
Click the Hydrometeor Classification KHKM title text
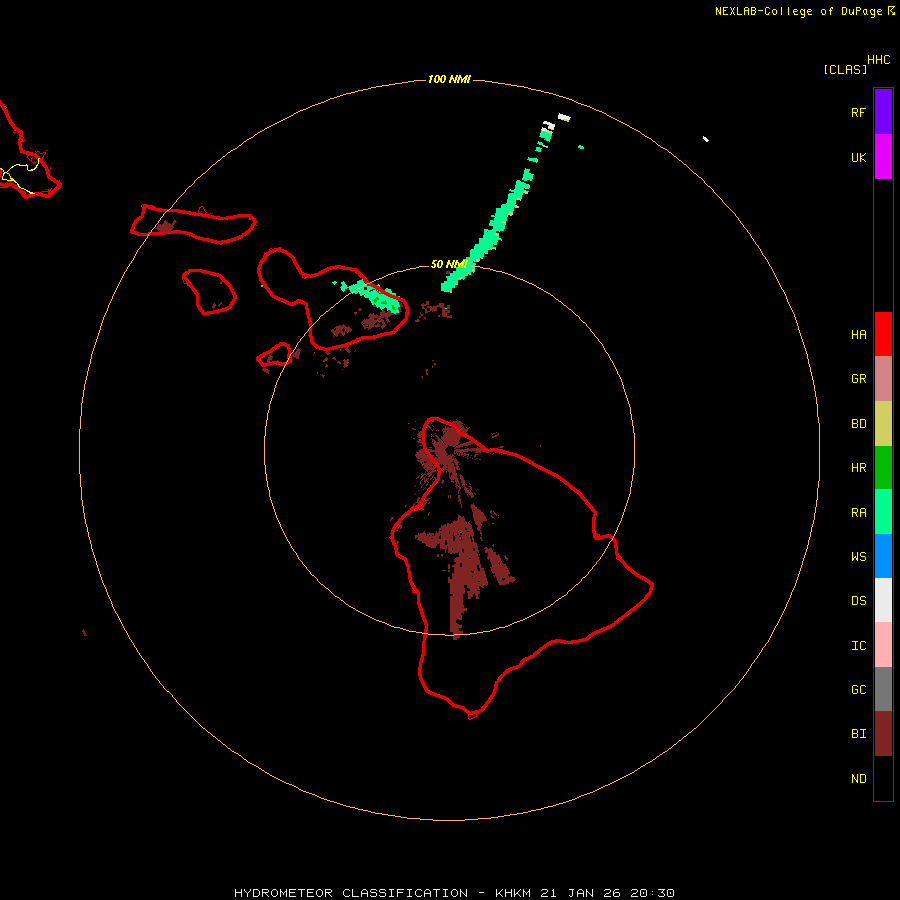coord(454,893)
